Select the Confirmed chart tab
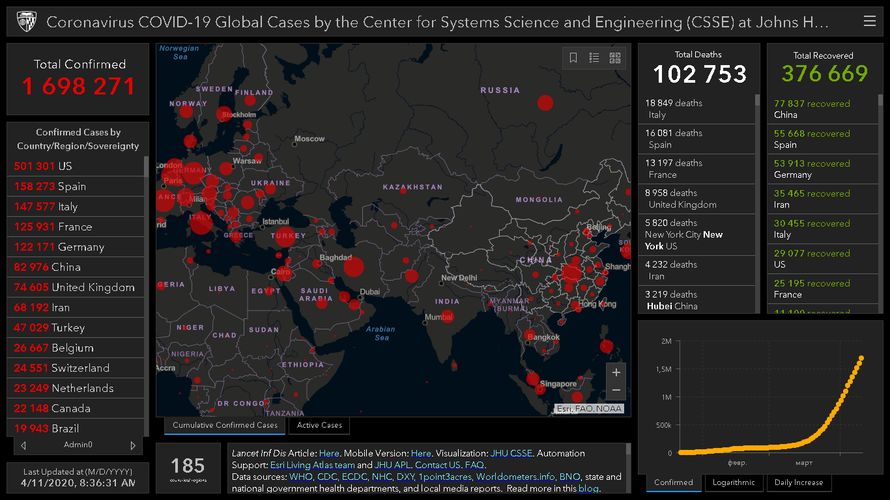 673,482
